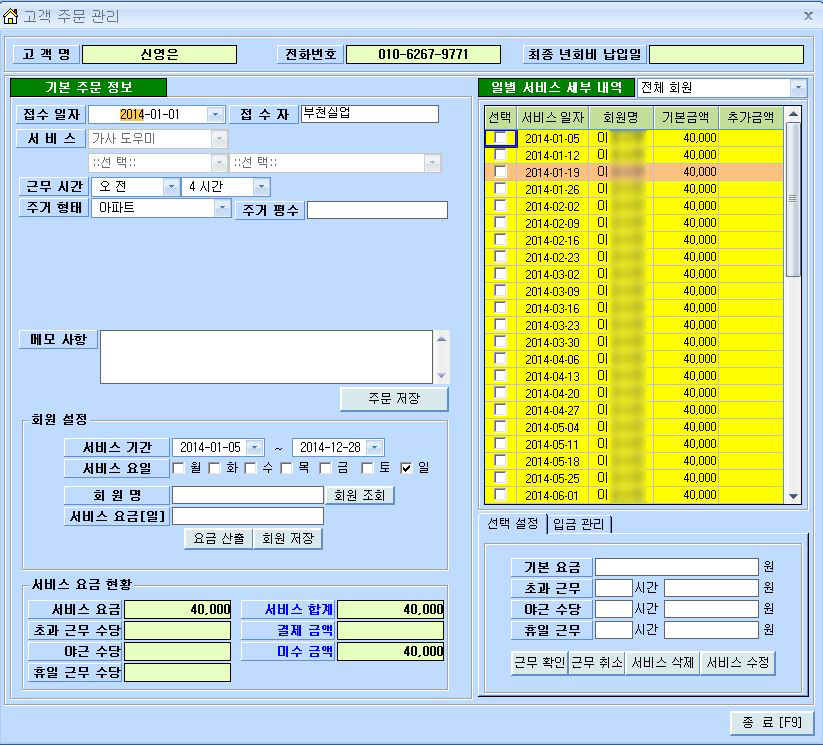Check the row for 2014-01-05
Screen dimensions: 823x745
point(500,138)
